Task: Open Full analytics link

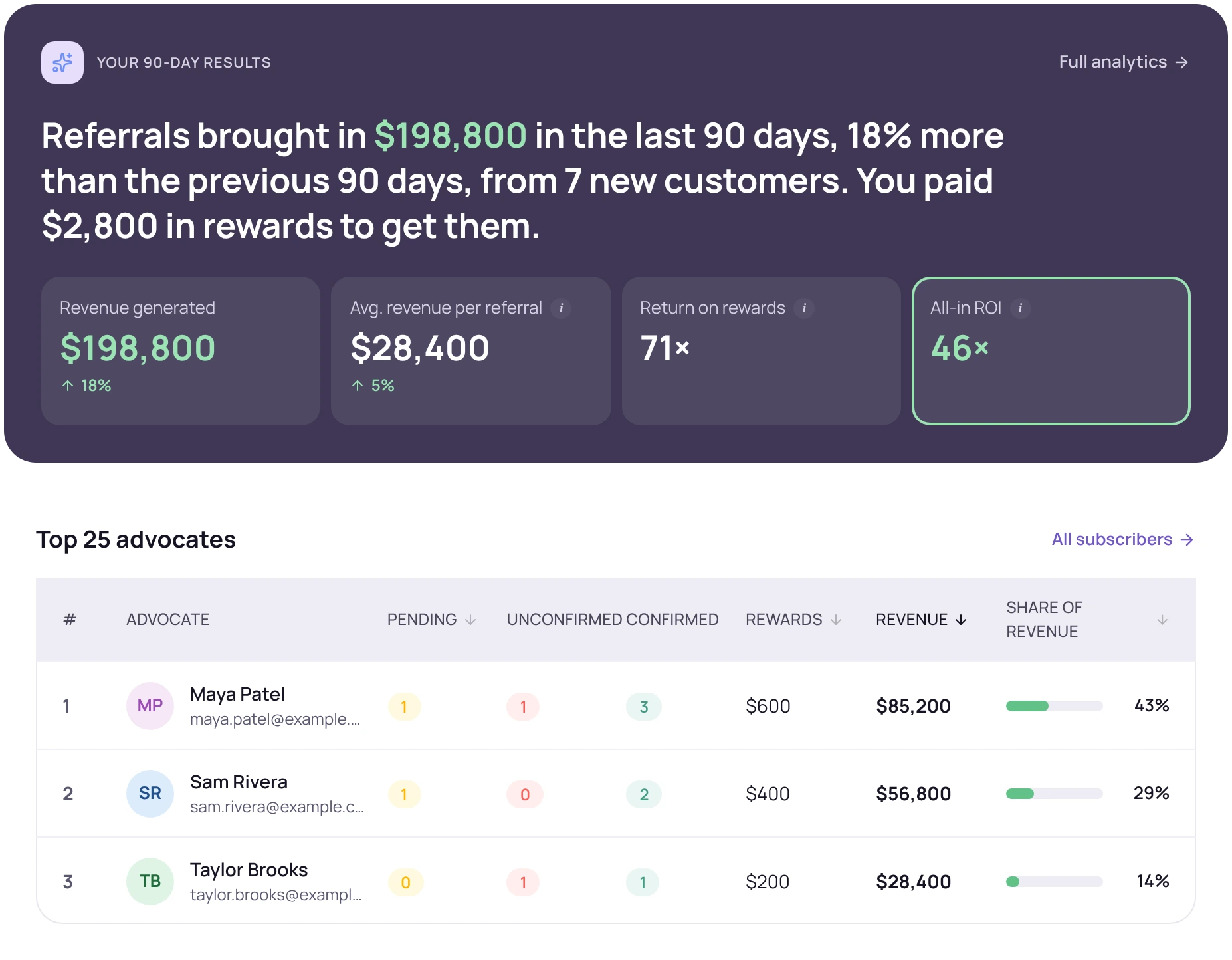Action: click(1124, 62)
